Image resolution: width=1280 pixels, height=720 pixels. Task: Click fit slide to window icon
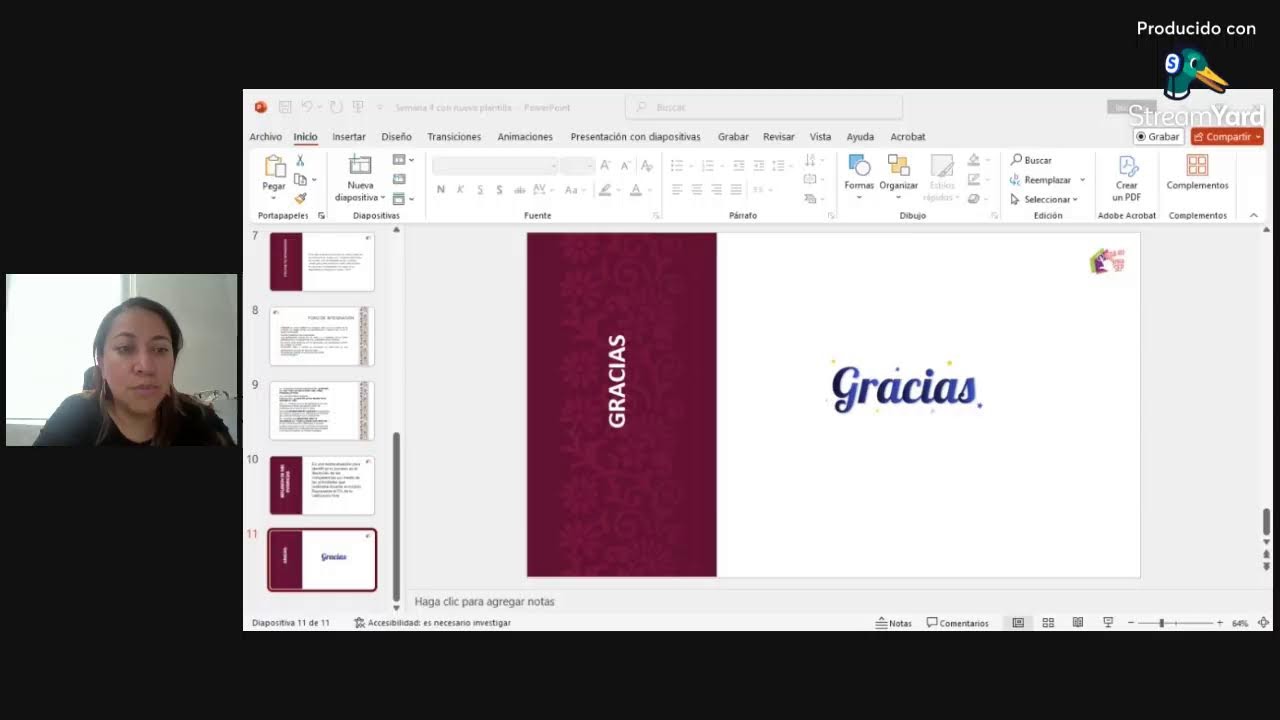tap(1263, 623)
